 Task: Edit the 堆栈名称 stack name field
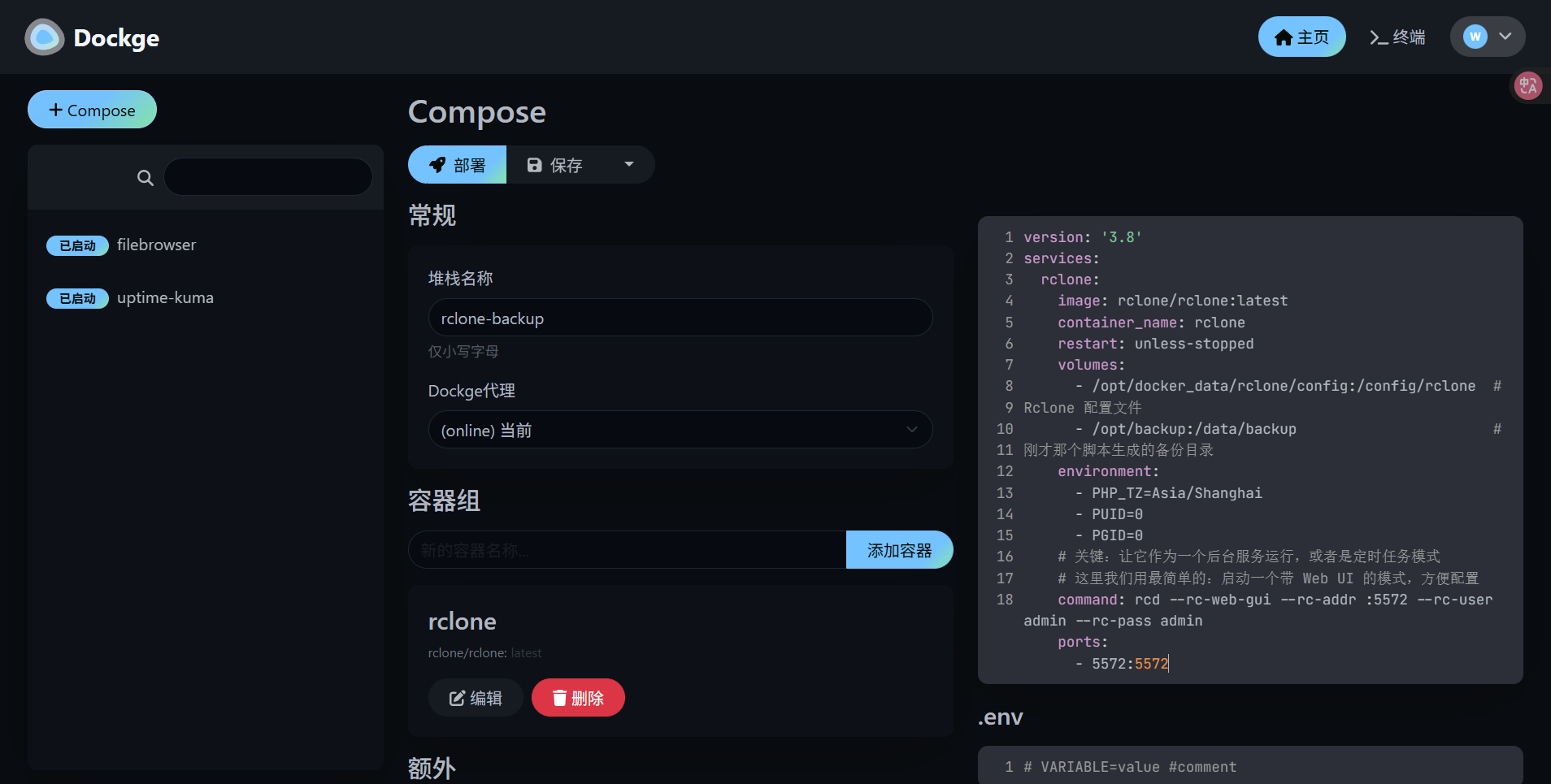pos(680,318)
